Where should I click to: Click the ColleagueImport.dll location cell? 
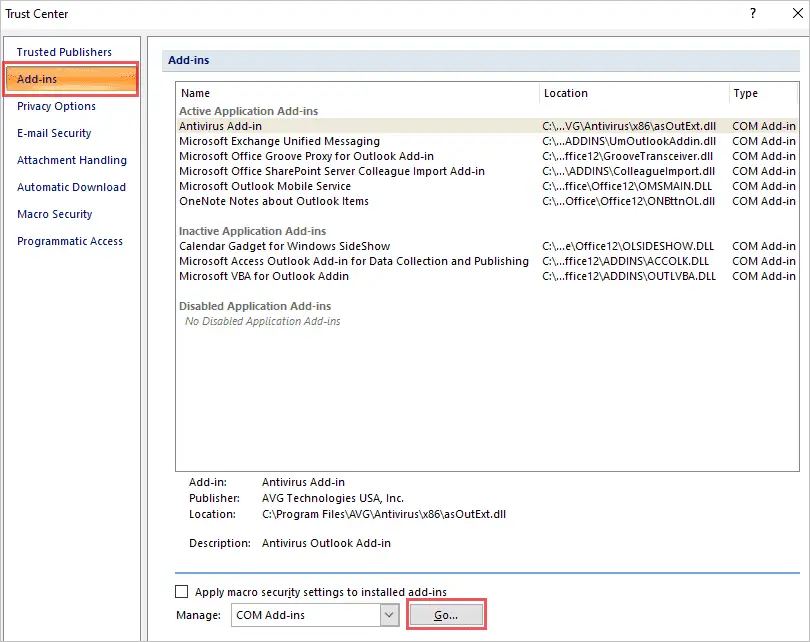click(628, 171)
